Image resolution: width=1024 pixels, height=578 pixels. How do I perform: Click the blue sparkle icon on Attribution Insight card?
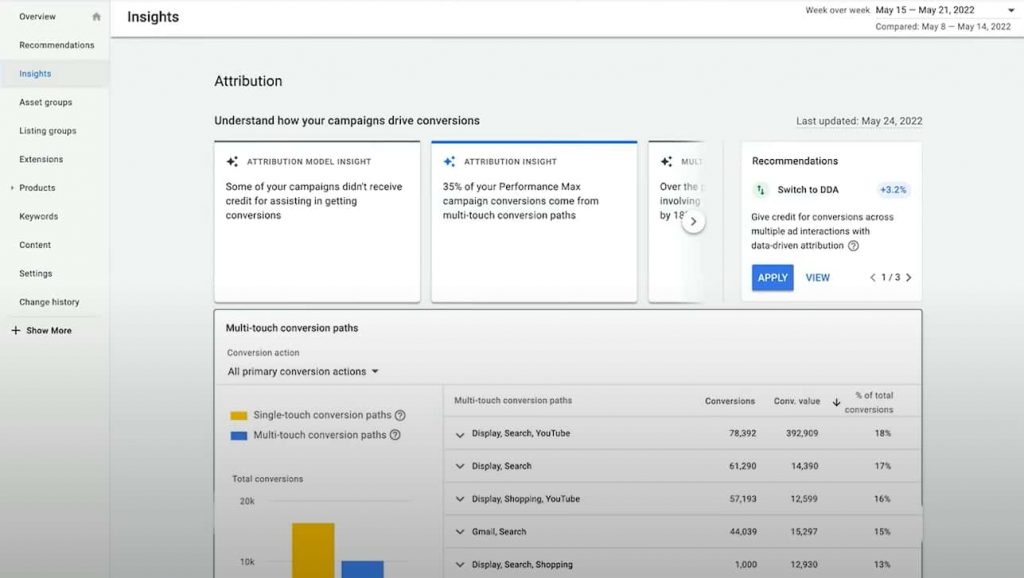click(x=449, y=161)
